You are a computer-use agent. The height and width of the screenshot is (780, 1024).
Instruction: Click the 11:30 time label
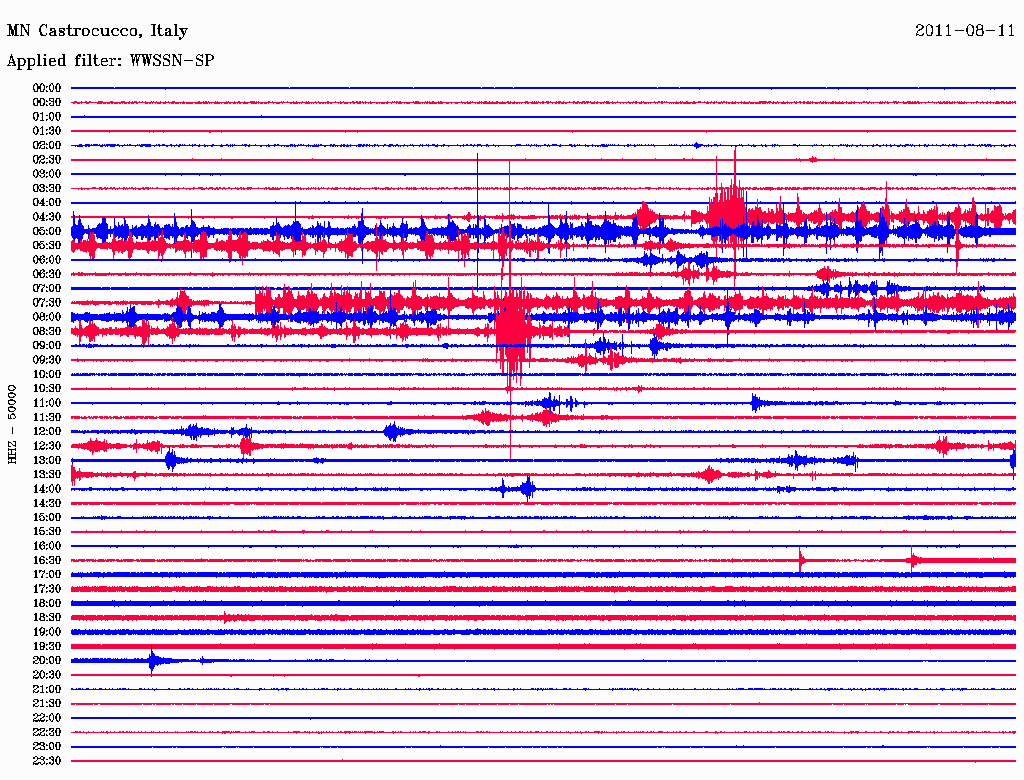(x=47, y=417)
